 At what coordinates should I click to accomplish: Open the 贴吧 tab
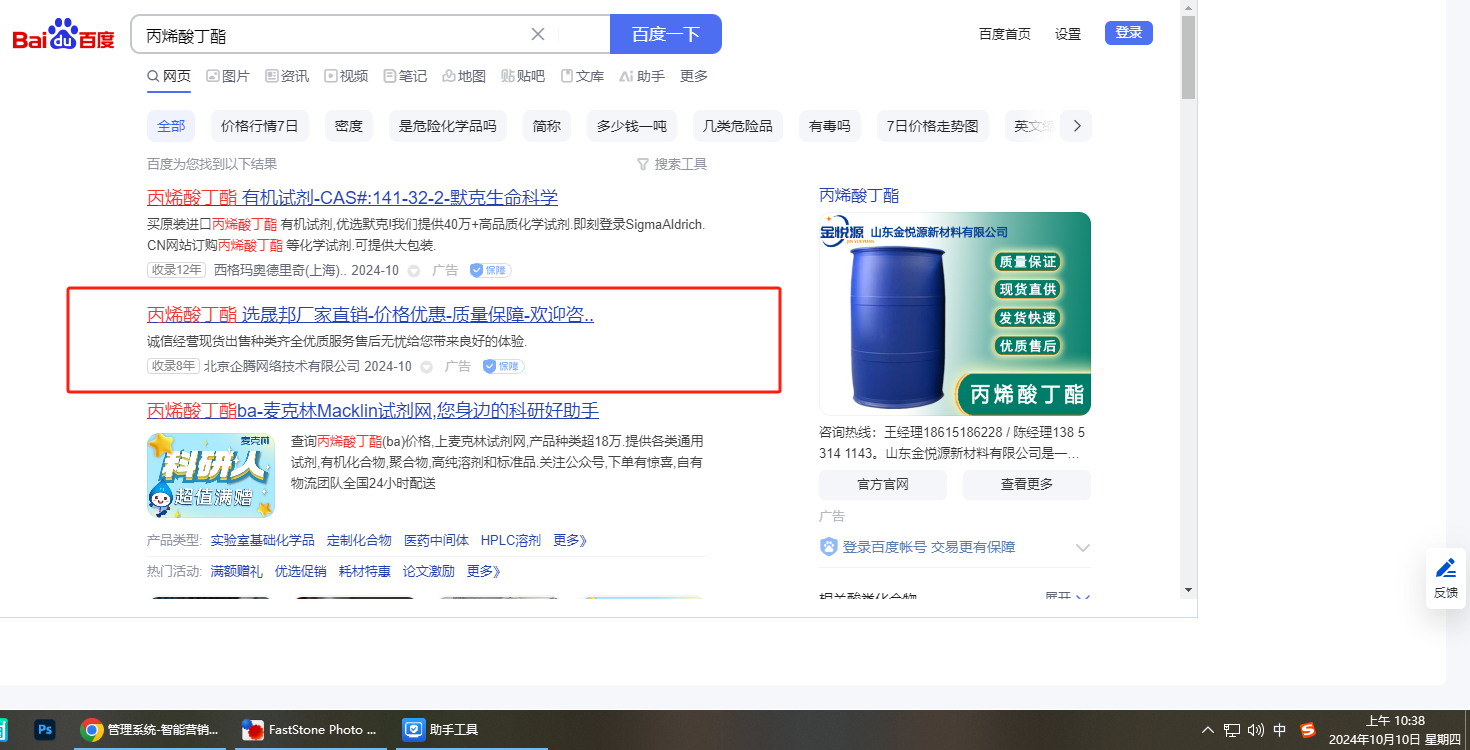(x=523, y=76)
